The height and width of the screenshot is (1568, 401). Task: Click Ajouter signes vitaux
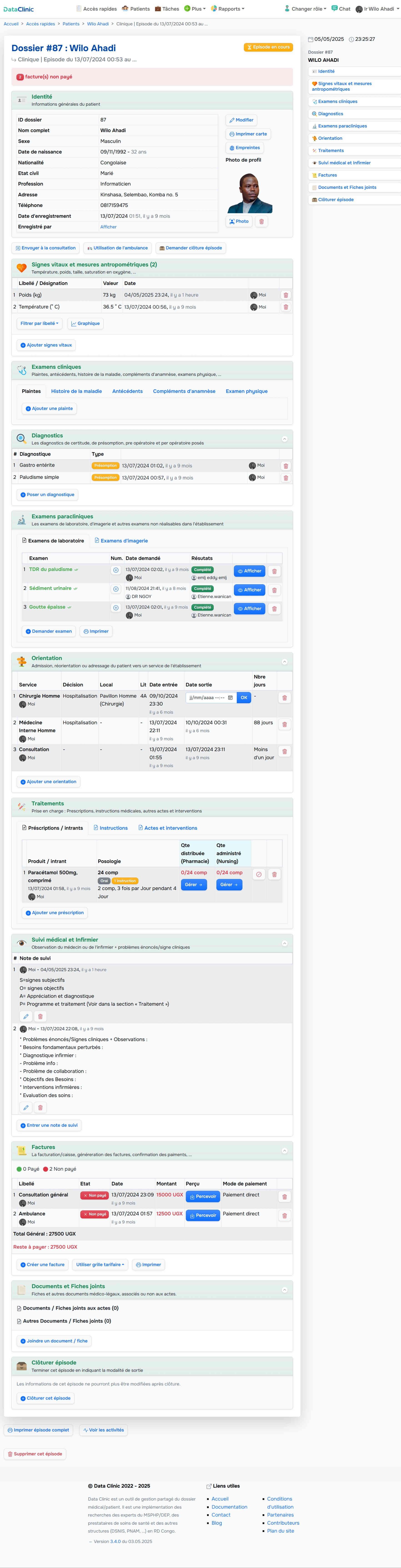(46, 345)
